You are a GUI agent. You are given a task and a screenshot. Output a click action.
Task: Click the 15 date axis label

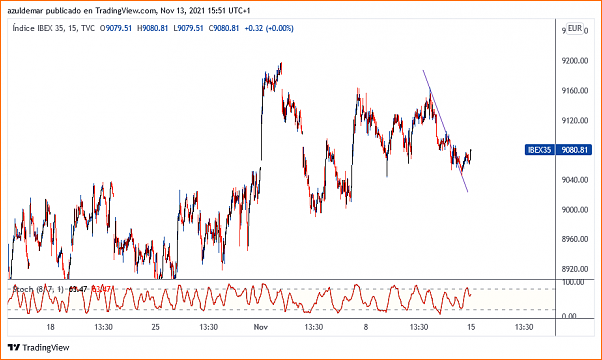[471, 327]
